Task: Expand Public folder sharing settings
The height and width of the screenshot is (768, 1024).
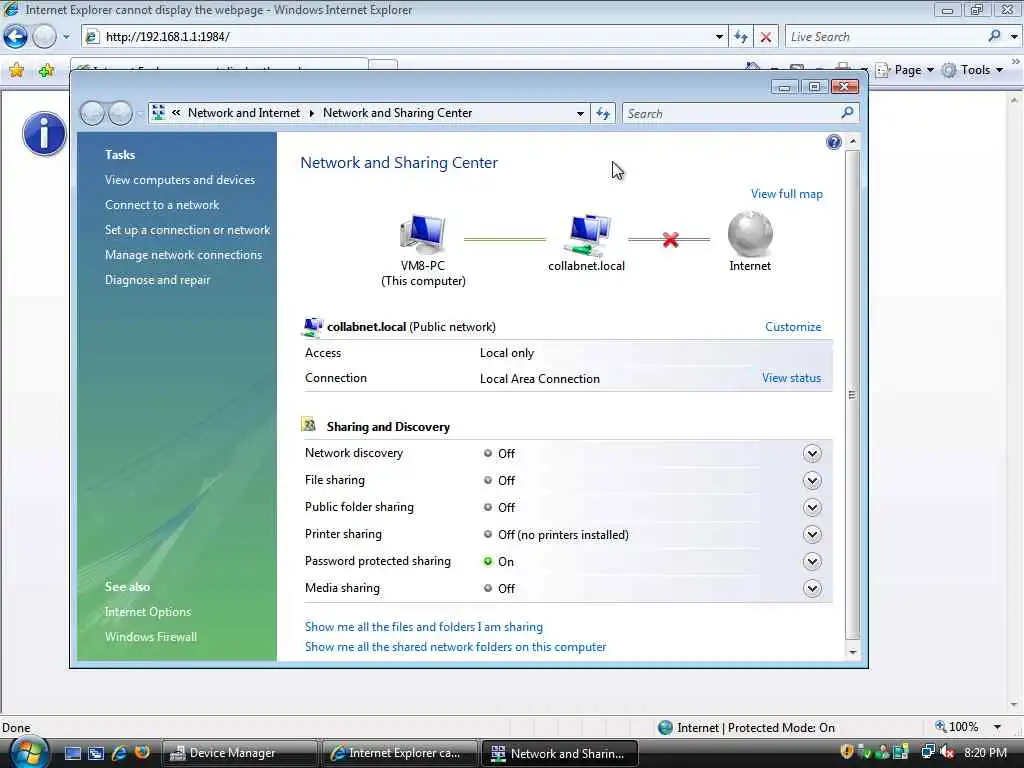Action: tap(812, 507)
